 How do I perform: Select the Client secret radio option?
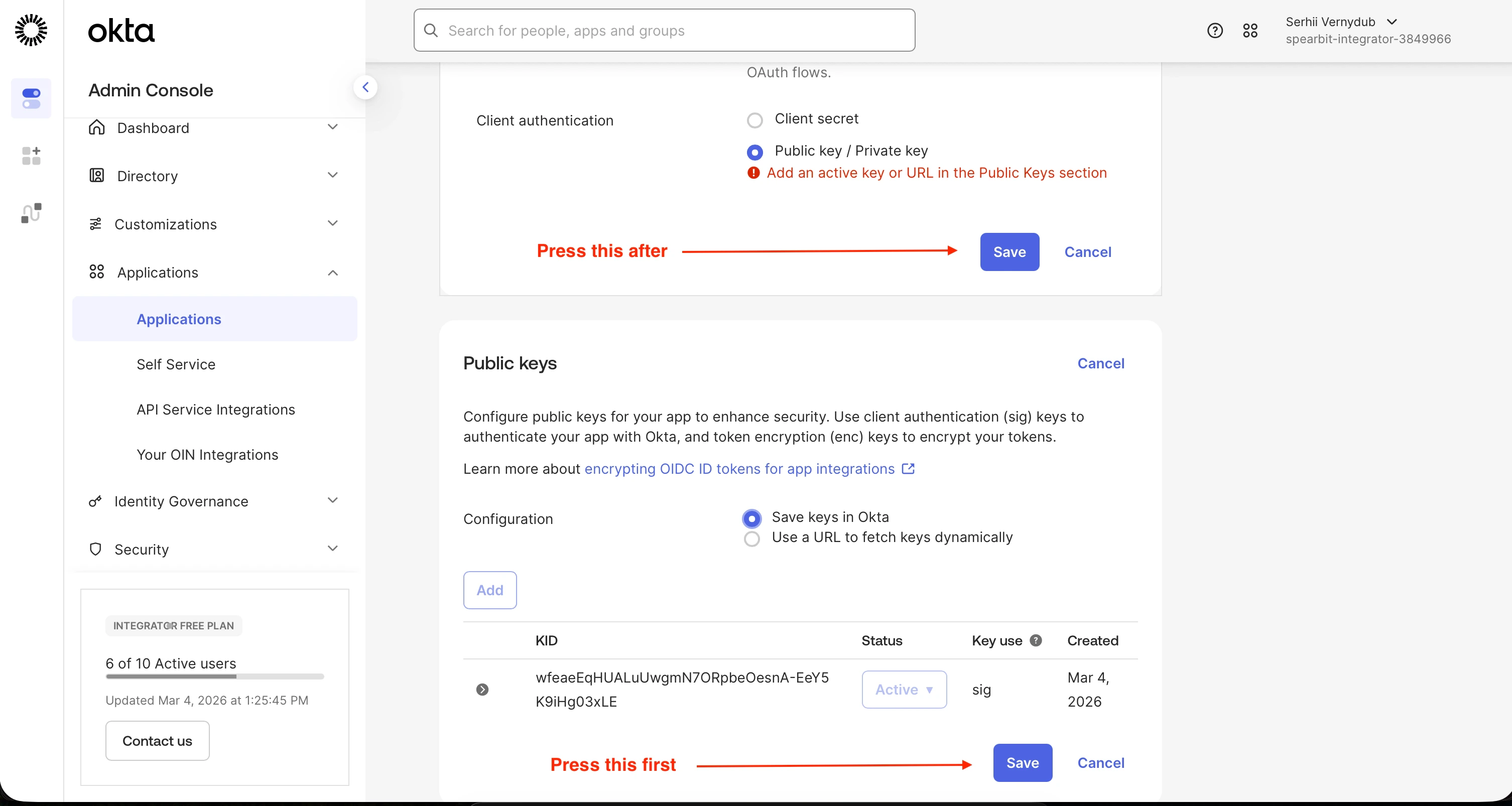(754, 120)
